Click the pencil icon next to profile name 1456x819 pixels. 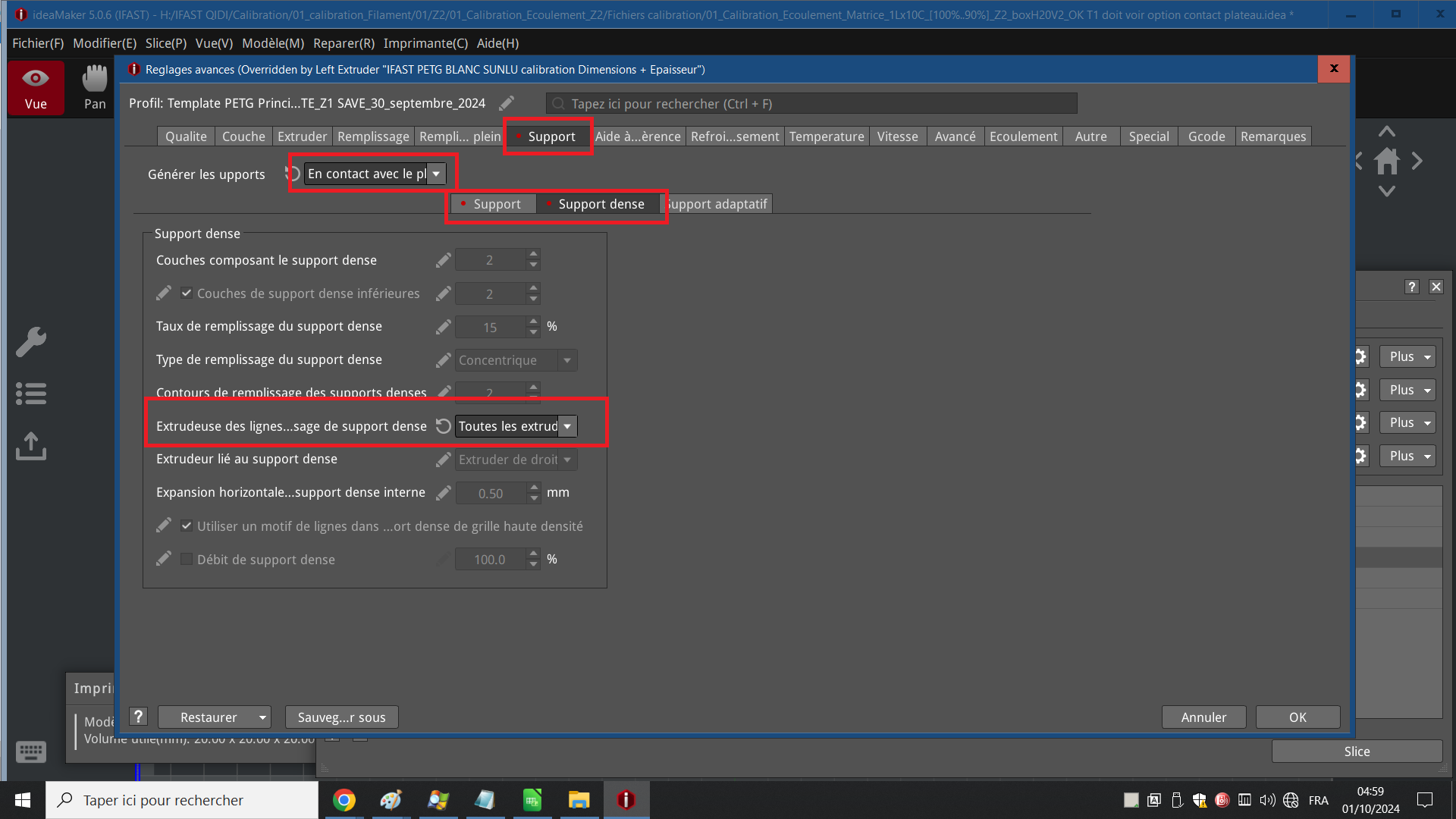coord(507,103)
